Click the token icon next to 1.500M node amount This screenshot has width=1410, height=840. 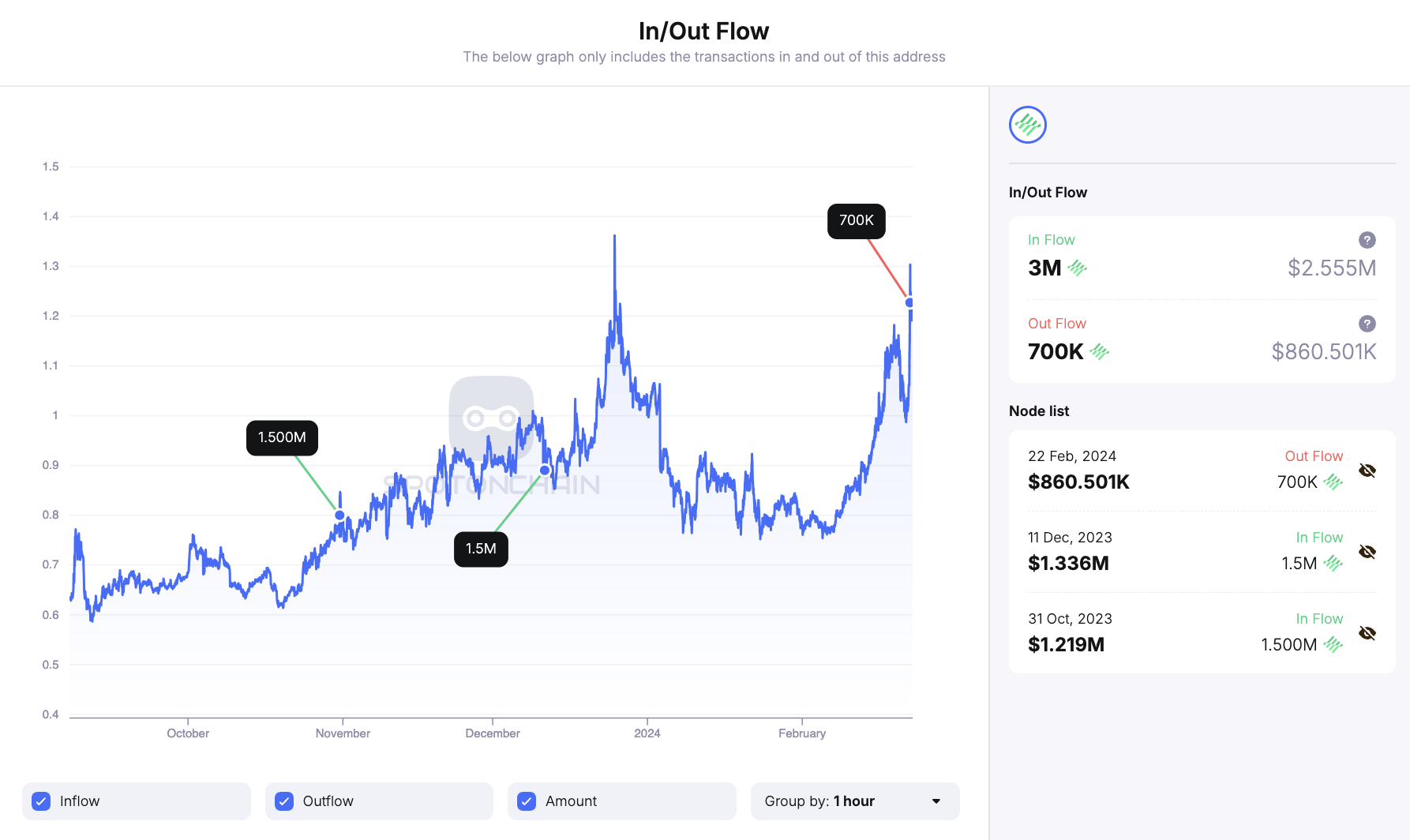click(1333, 644)
